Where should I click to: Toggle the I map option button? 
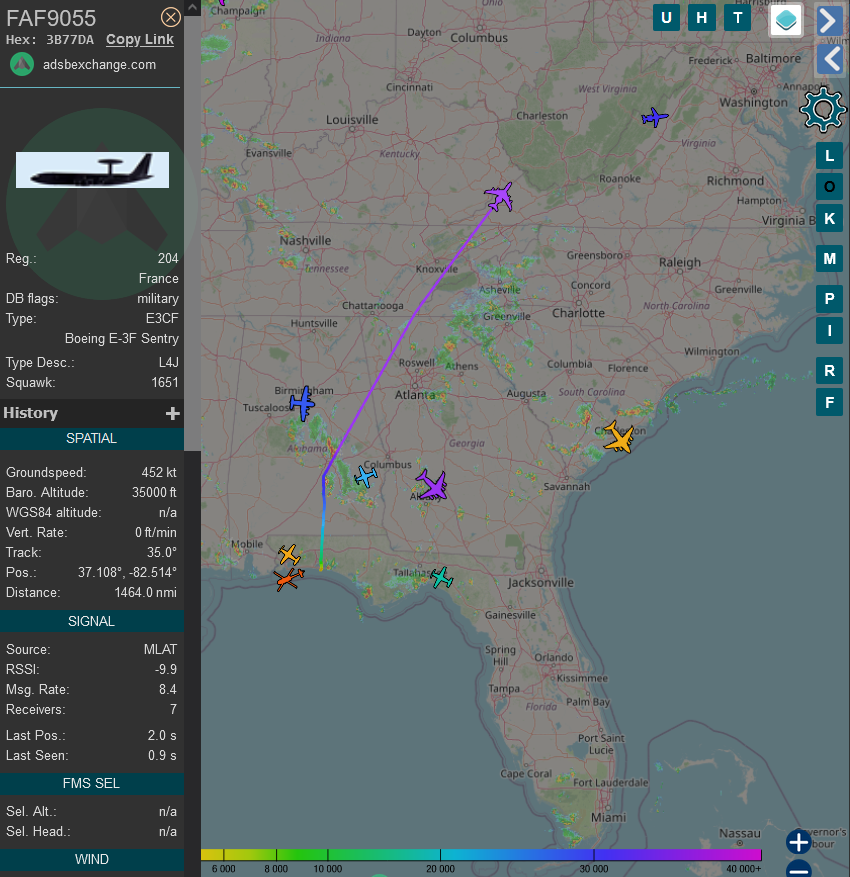point(829,331)
